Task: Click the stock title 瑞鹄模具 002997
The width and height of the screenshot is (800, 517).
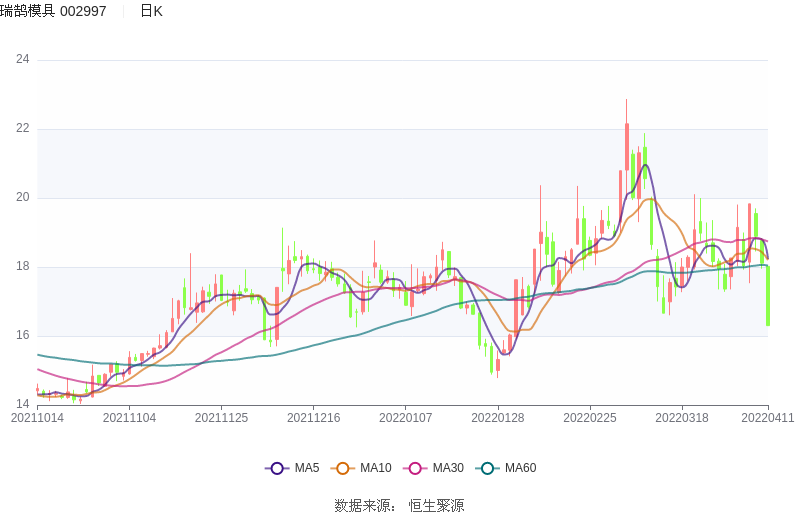Action: coord(53,11)
